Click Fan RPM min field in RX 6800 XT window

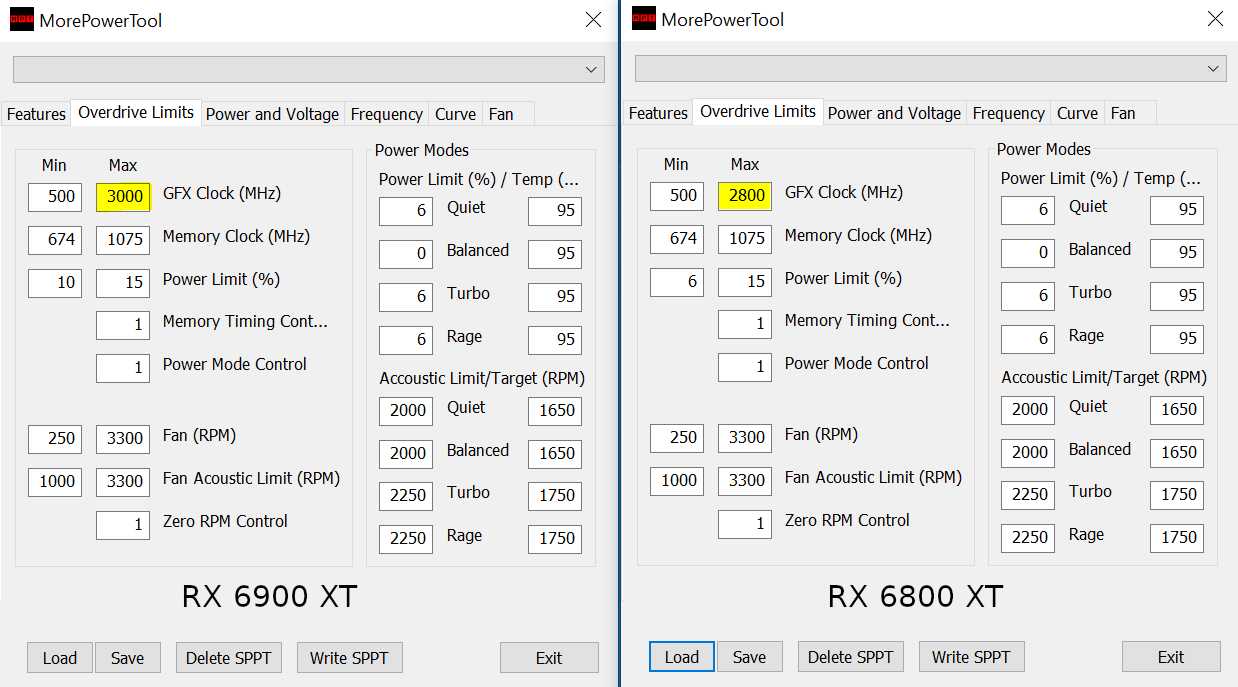[x=677, y=438]
